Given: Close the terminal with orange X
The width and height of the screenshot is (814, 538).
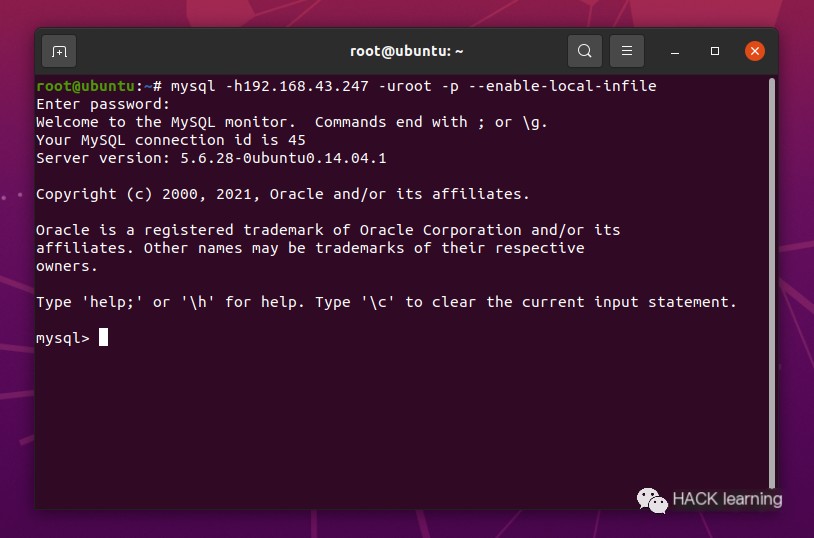Looking at the screenshot, I should pos(755,51).
